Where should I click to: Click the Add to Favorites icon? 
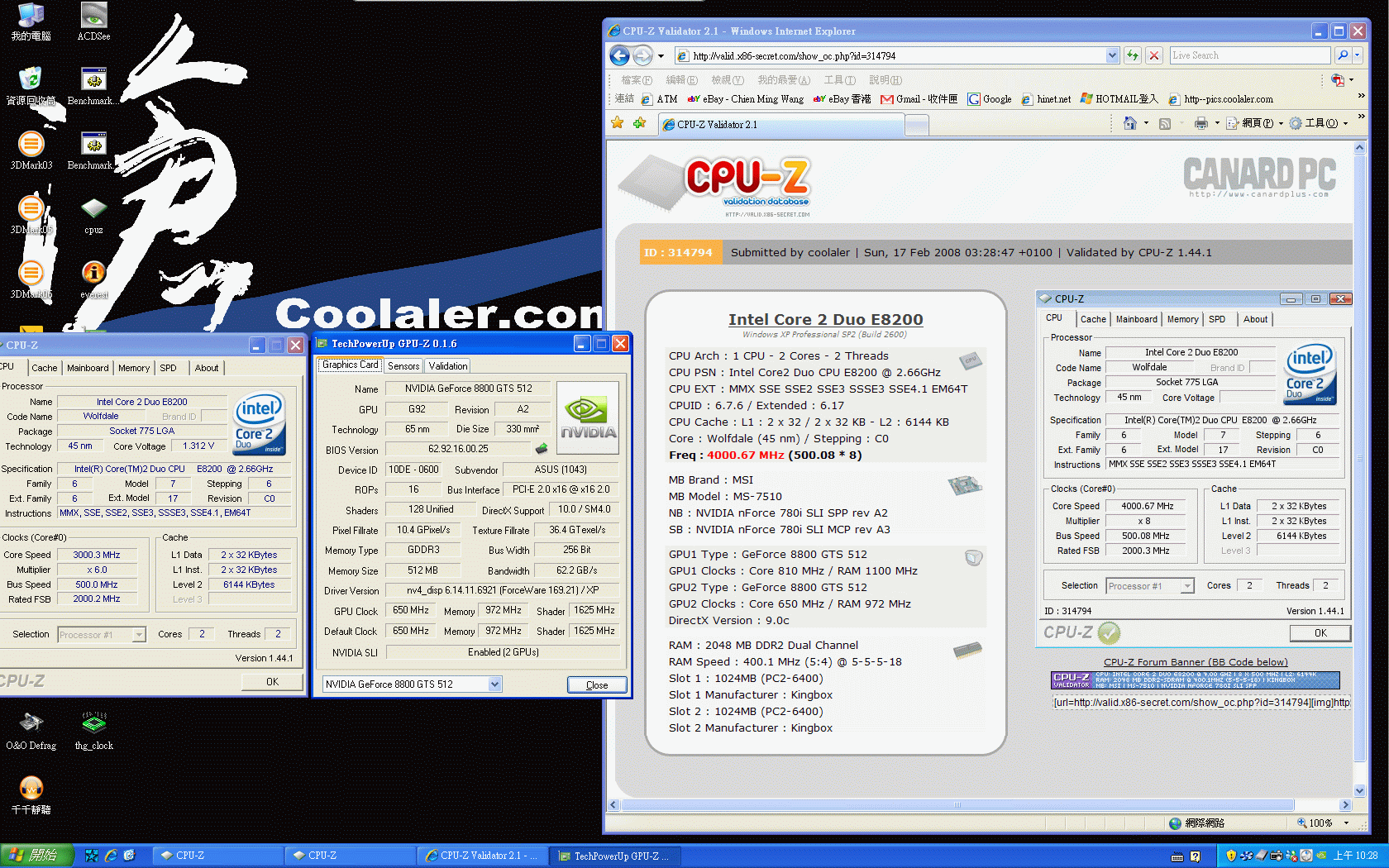click(x=639, y=123)
